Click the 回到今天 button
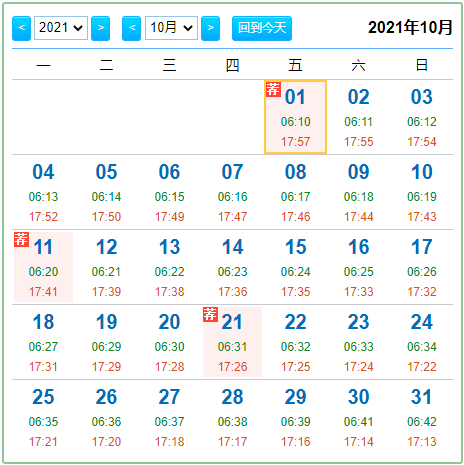464x465 pixels. 262,28
